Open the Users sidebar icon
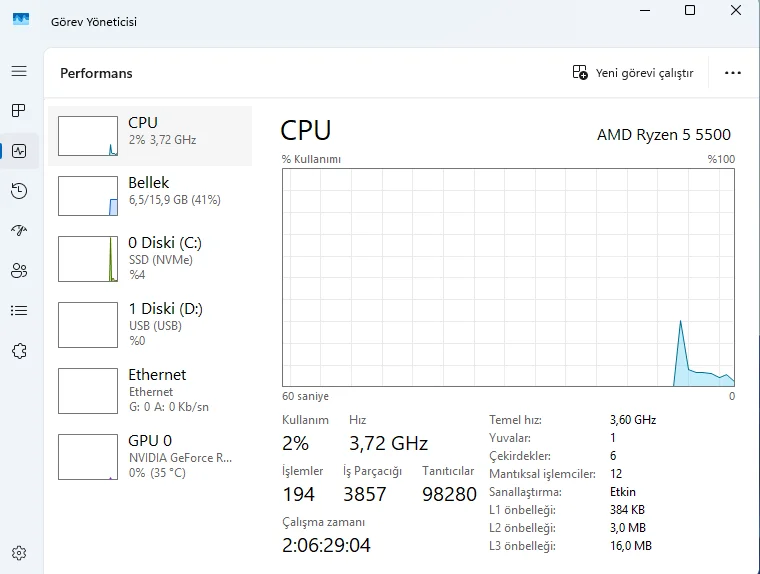This screenshot has height=574, width=760. [19, 270]
